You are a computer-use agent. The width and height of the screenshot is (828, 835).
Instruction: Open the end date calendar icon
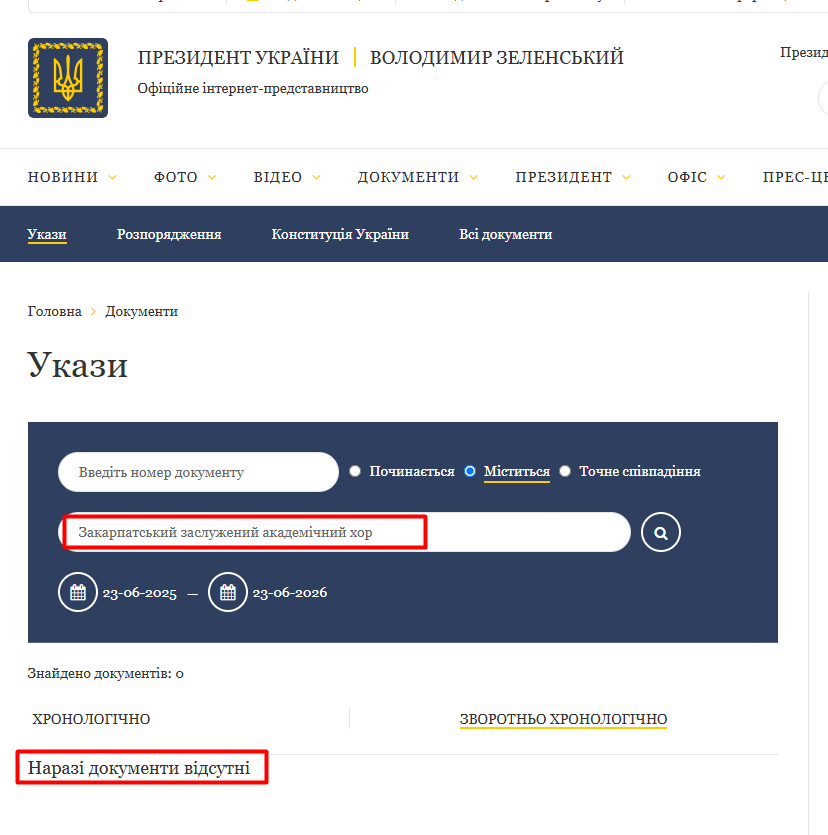(228, 592)
